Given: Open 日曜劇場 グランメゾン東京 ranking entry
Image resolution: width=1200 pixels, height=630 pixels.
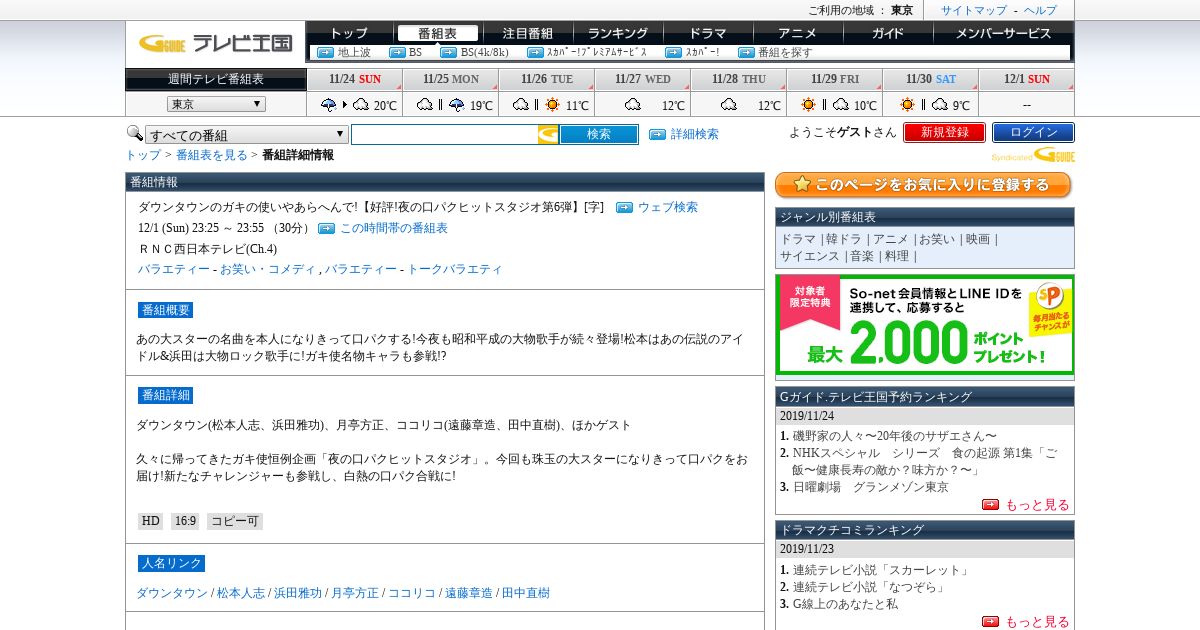Looking at the screenshot, I should tap(871, 487).
